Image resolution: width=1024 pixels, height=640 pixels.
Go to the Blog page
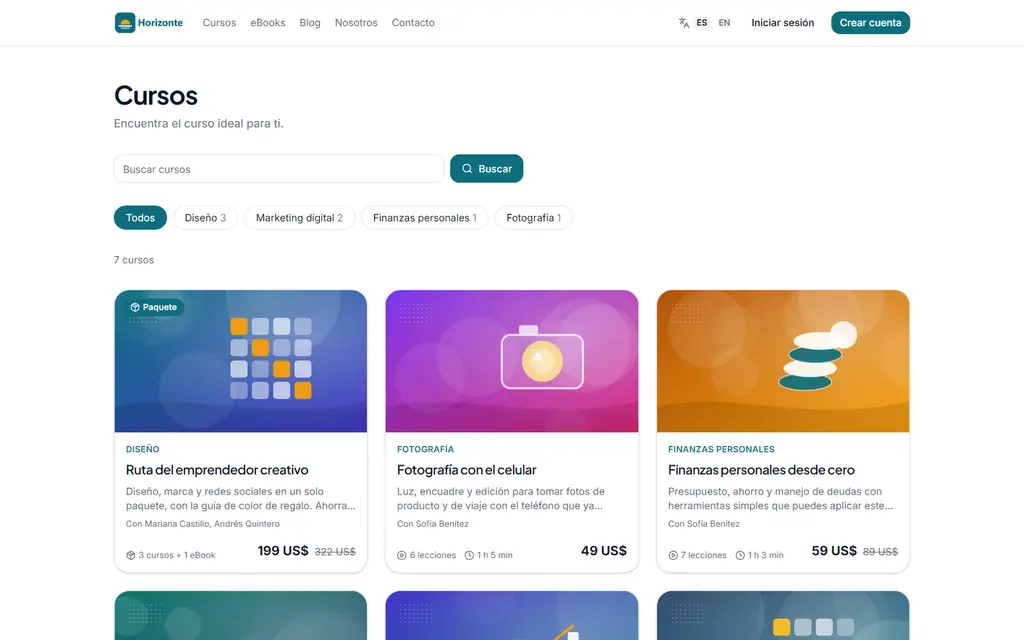click(310, 23)
